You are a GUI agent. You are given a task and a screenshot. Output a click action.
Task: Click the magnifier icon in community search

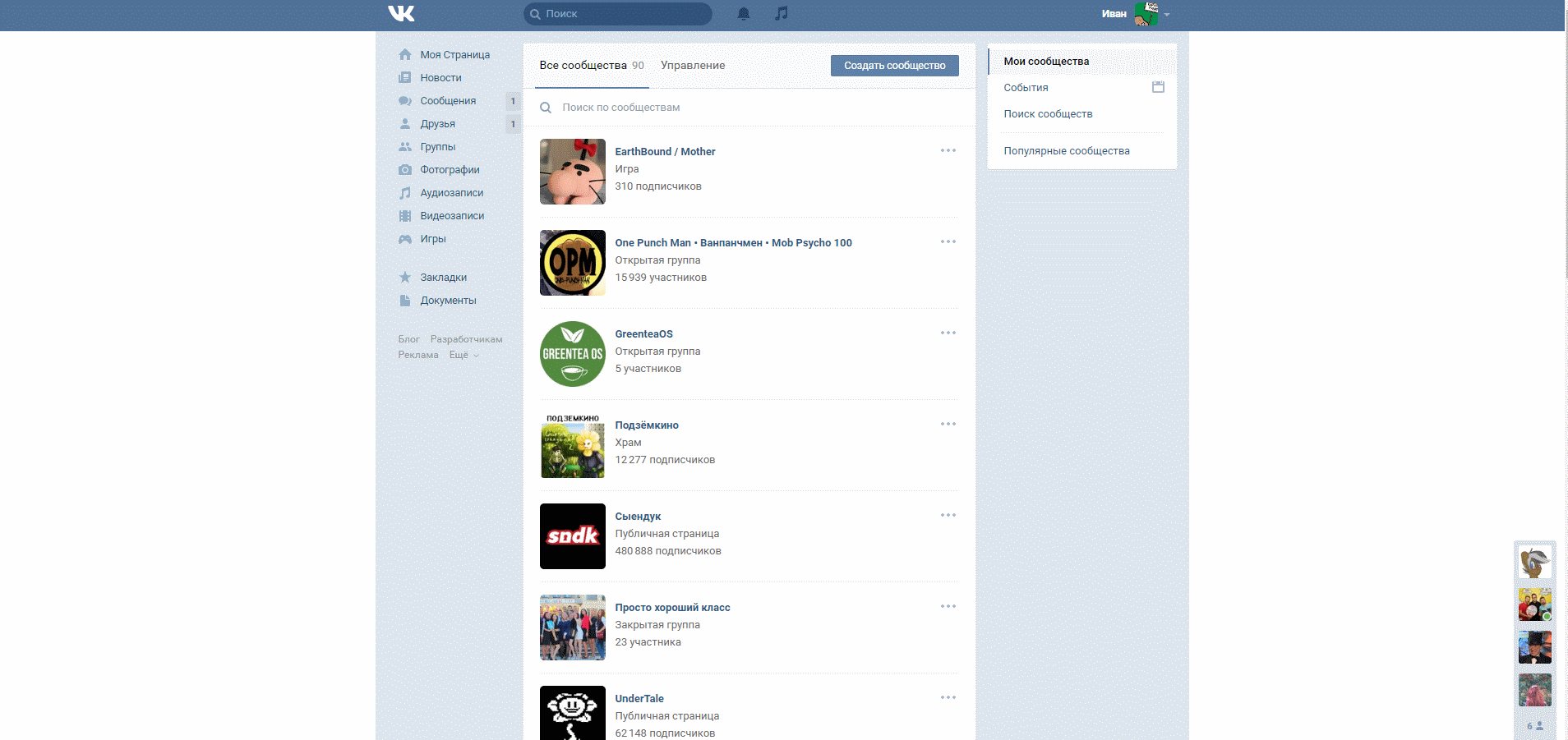point(546,108)
